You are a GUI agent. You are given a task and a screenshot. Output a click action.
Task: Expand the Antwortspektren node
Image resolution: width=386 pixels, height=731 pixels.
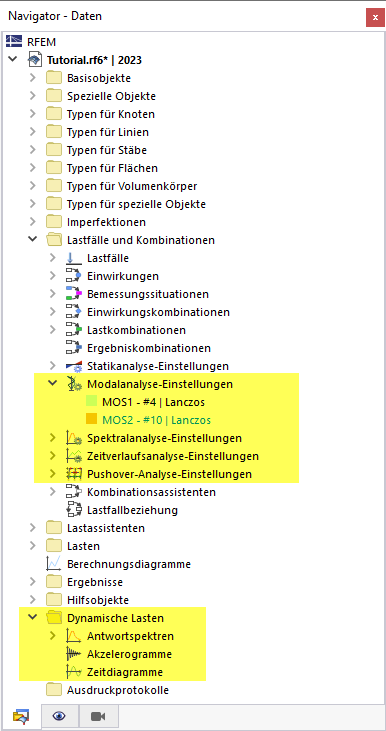point(53,636)
